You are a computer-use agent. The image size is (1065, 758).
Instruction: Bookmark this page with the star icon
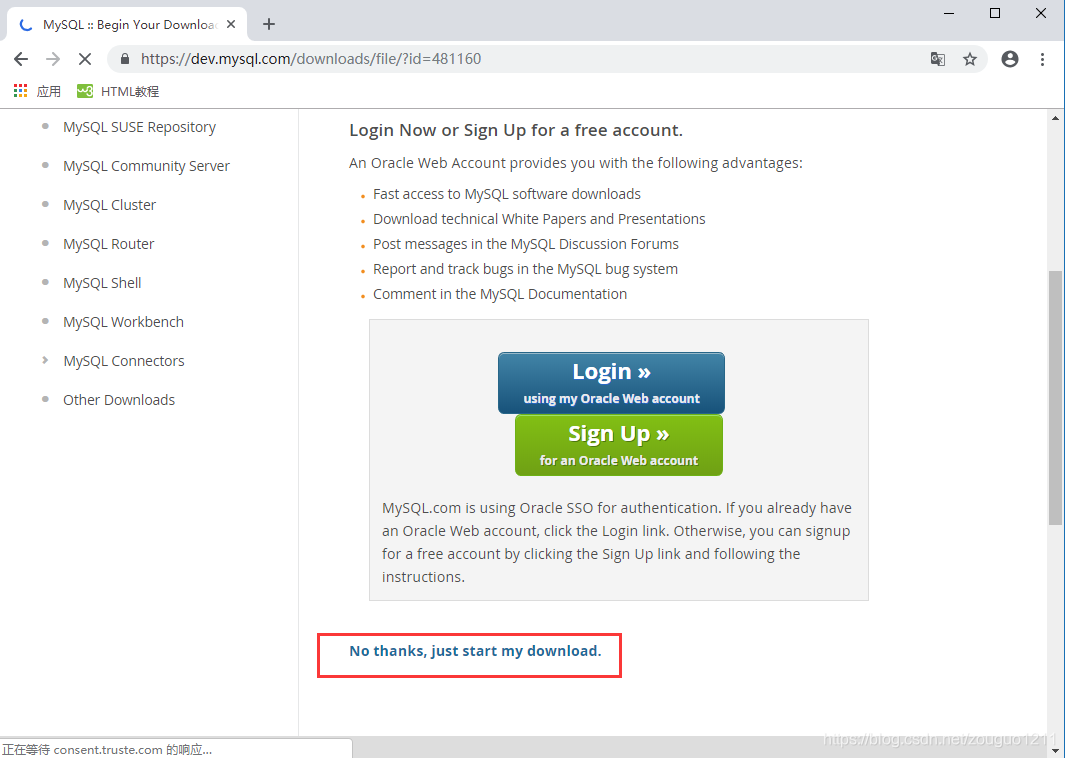[x=970, y=59]
